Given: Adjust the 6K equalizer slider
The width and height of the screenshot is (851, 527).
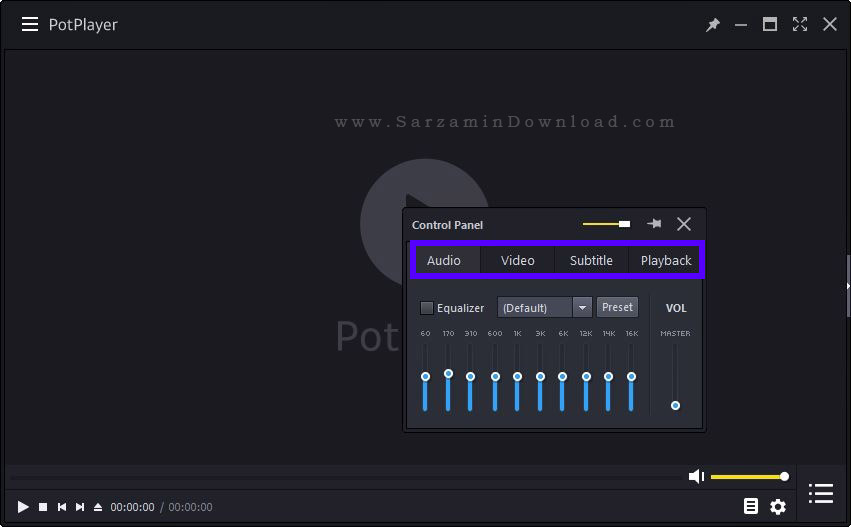Looking at the screenshot, I should coord(562,377).
